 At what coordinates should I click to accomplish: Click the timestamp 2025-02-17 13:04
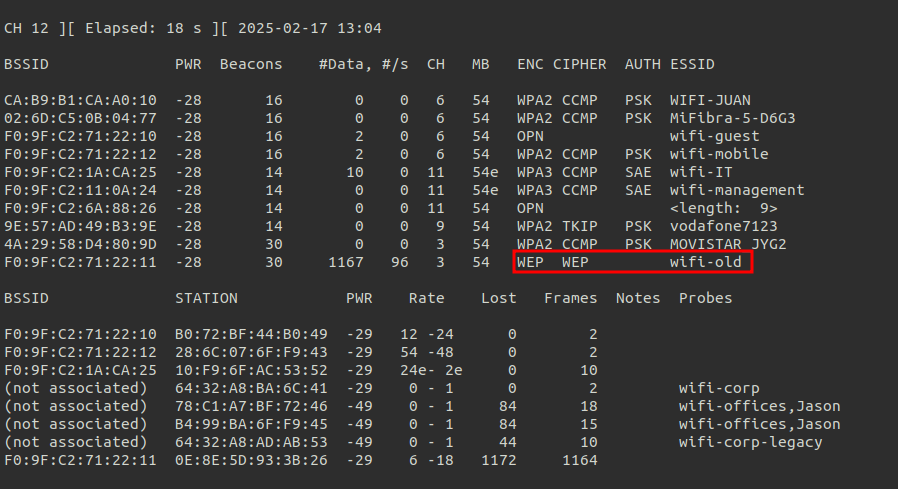pos(310,28)
